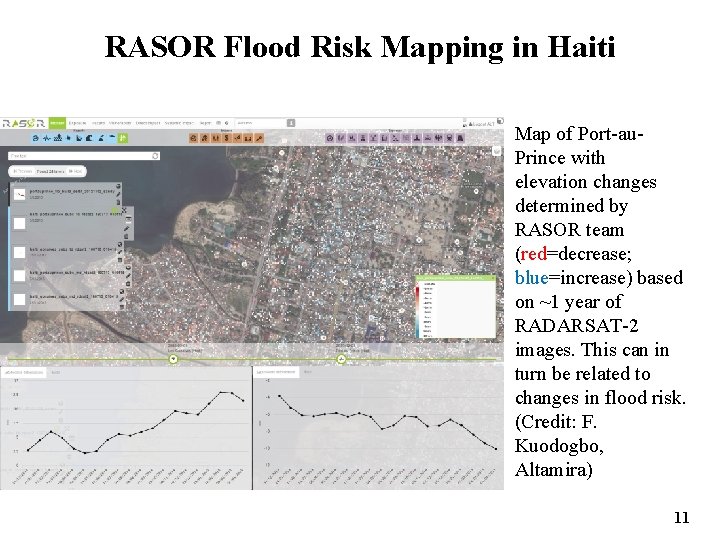Click the first data point in right chart

click(279, 396)
